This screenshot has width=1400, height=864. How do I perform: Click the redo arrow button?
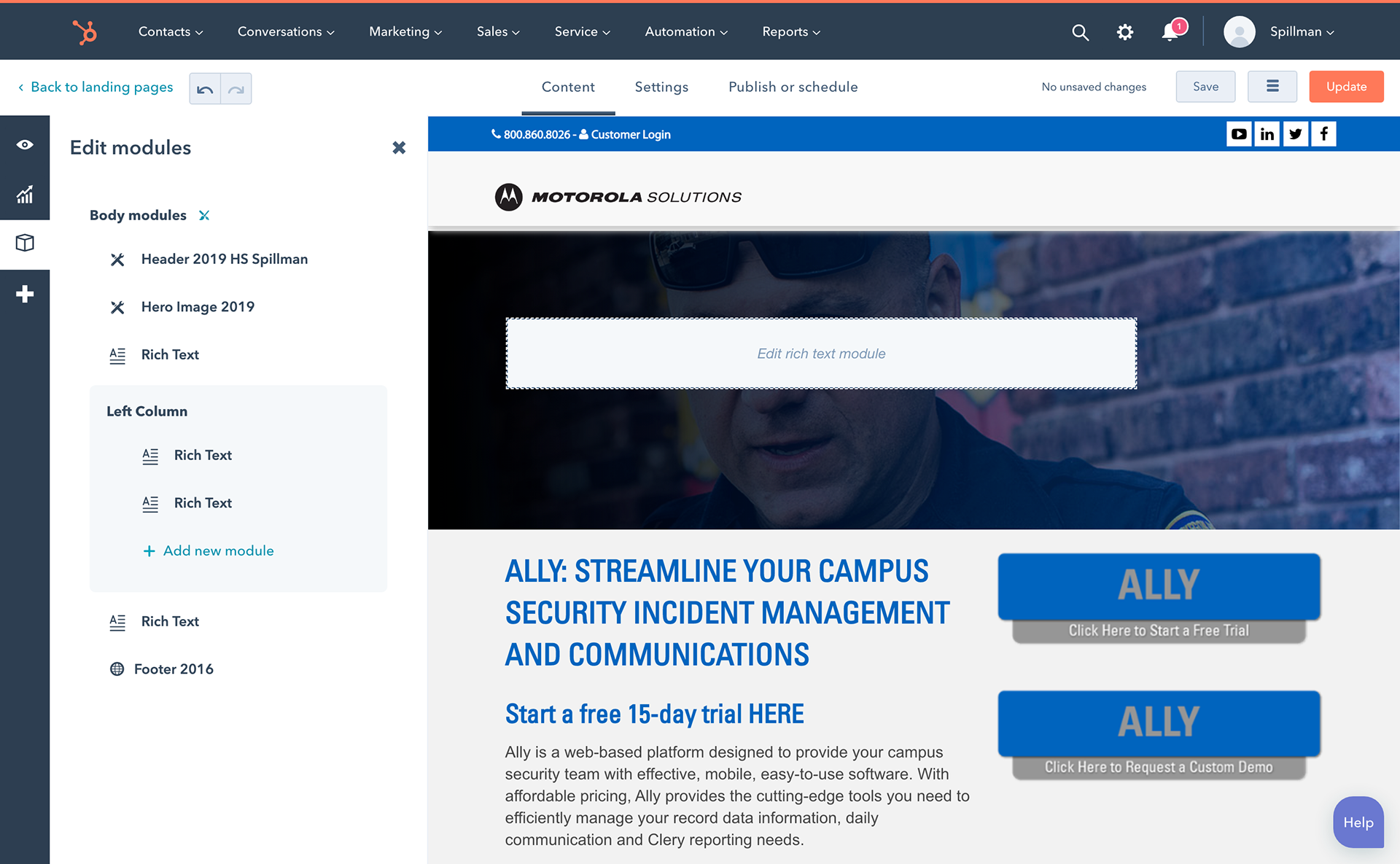click(x=236, y=89)
